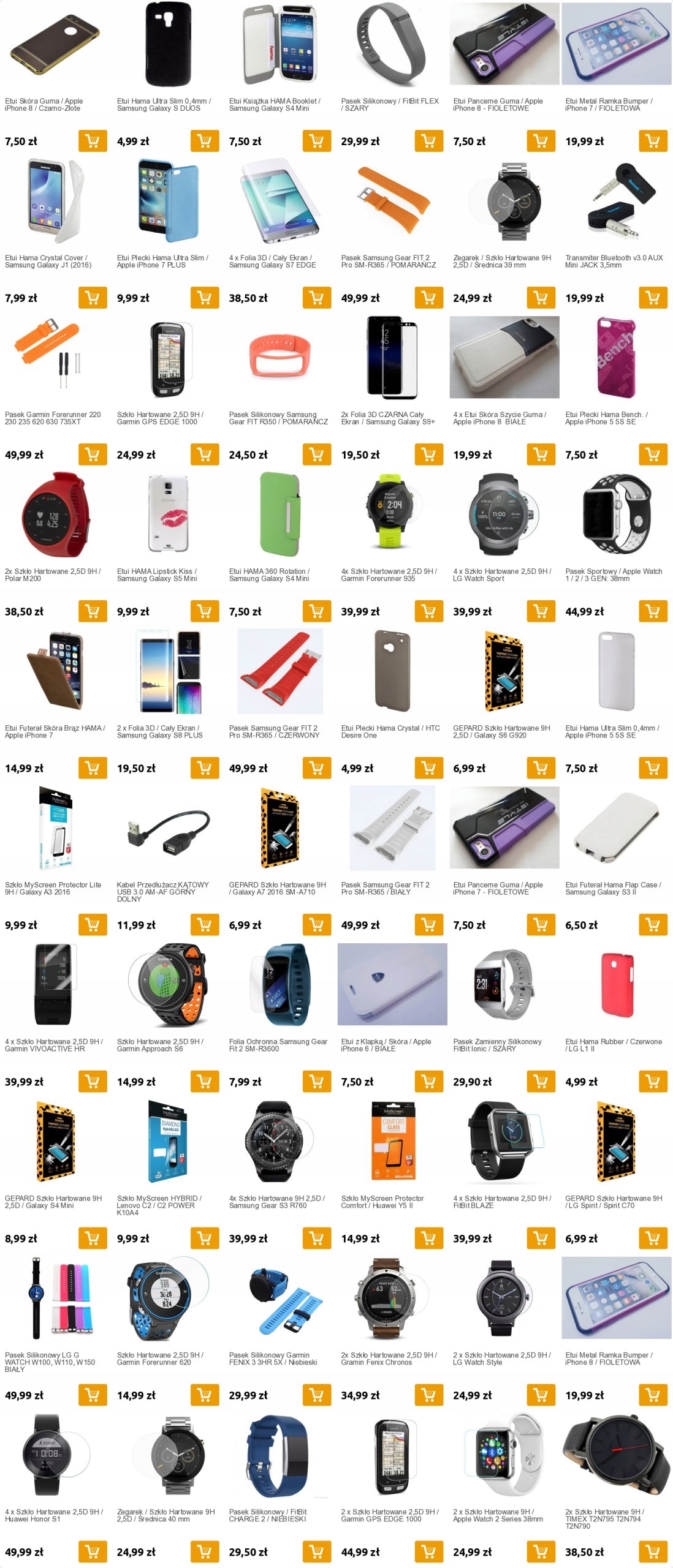This screenshot has height=1568, width=673.
Task: Add Etui Futerał Skóra Brąz HAMA to cart
Action: coord(93,769)
